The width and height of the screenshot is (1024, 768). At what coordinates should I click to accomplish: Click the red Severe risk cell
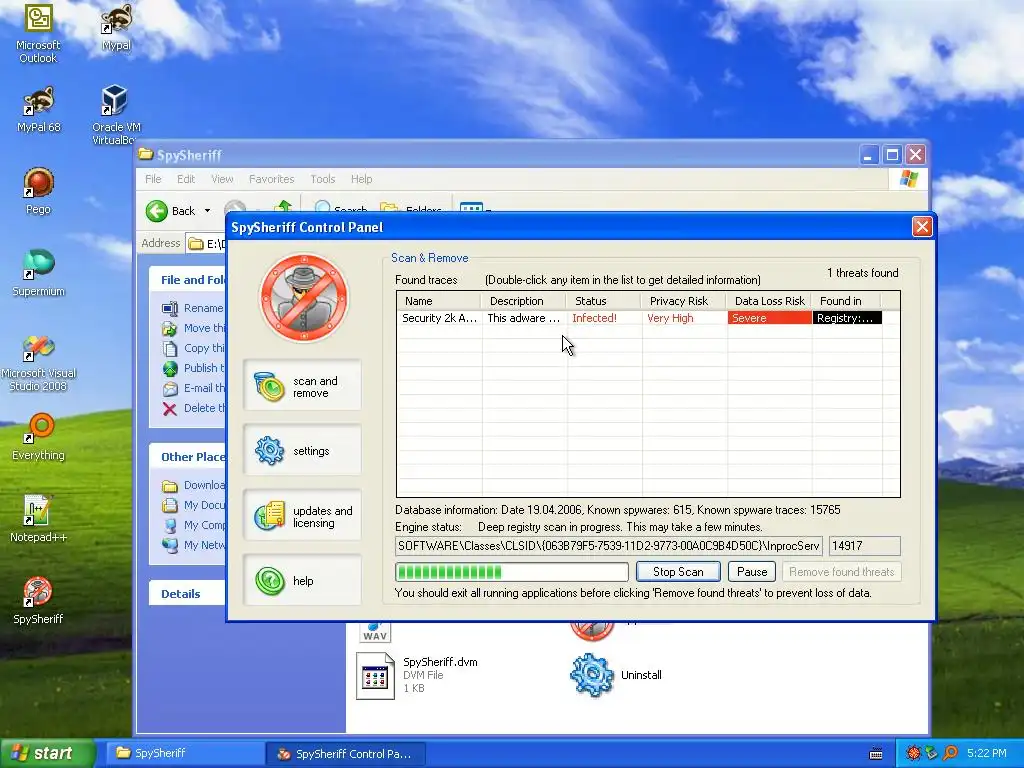coord(769,318)
